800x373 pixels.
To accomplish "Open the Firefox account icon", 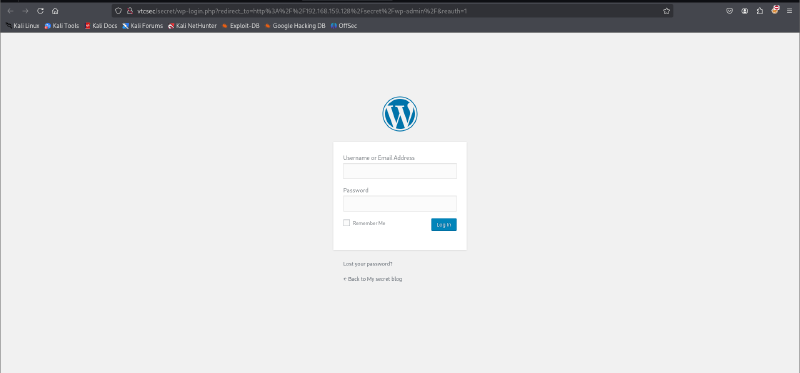I will (745, 11).
